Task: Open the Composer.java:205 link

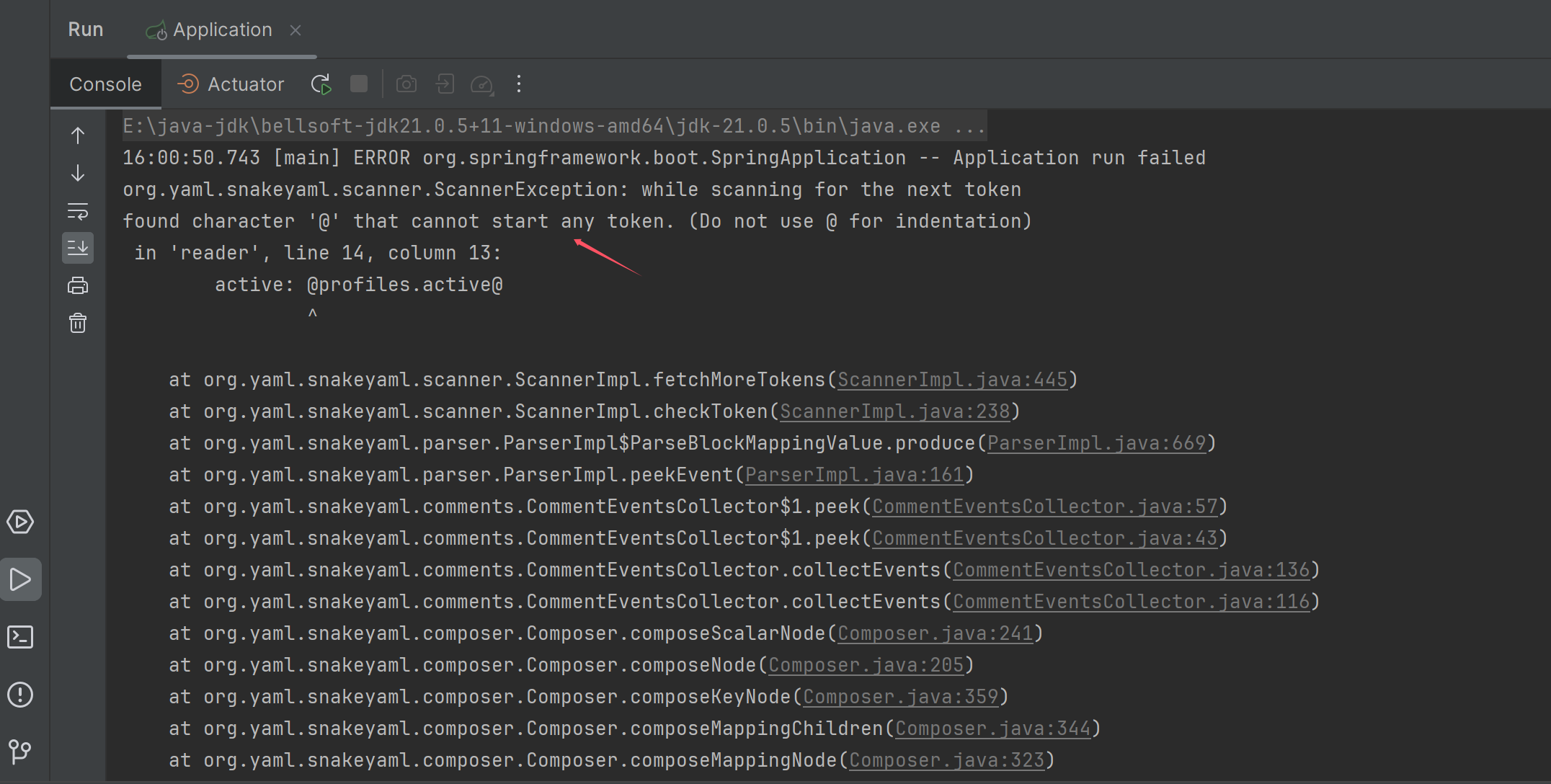Action: 866,665
